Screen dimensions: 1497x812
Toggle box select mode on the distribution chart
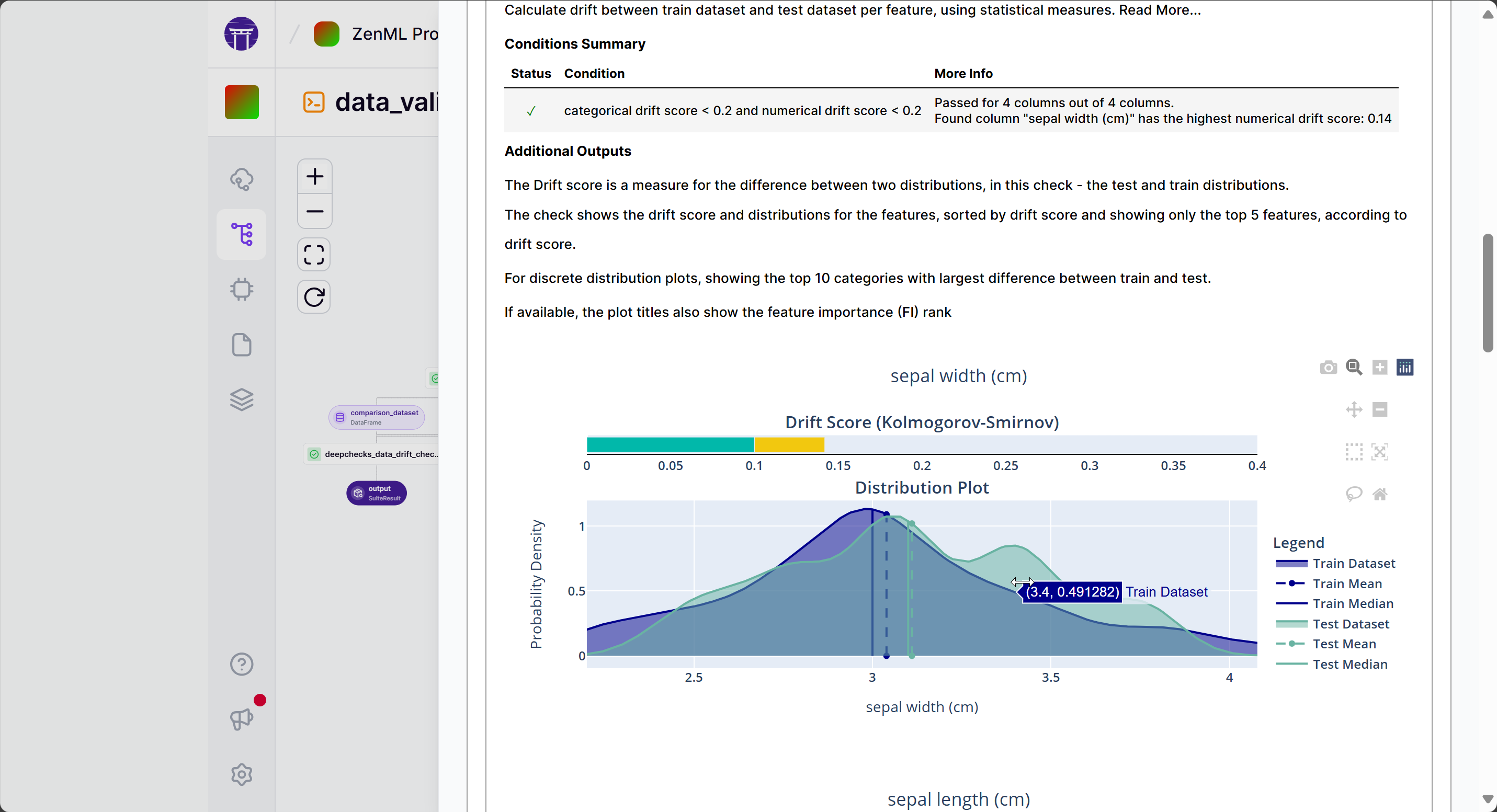pos(1354,452)
